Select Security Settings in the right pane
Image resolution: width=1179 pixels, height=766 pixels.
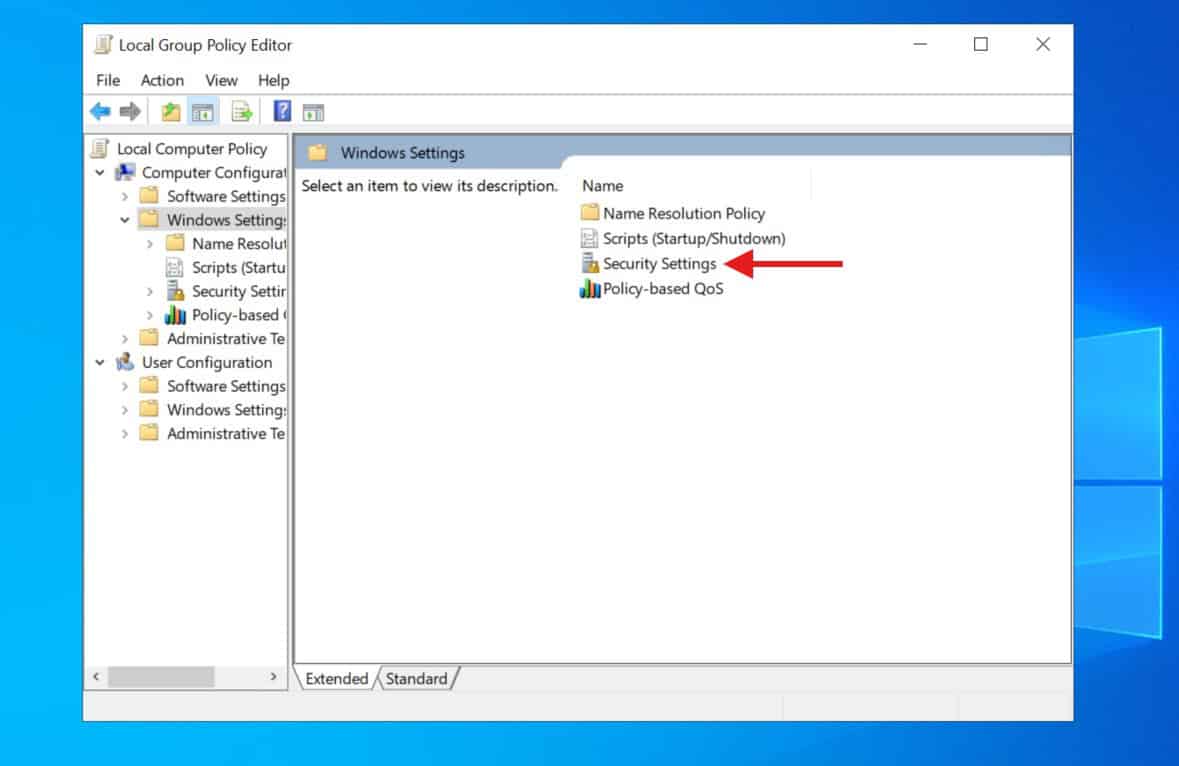(x=659, y=264)
